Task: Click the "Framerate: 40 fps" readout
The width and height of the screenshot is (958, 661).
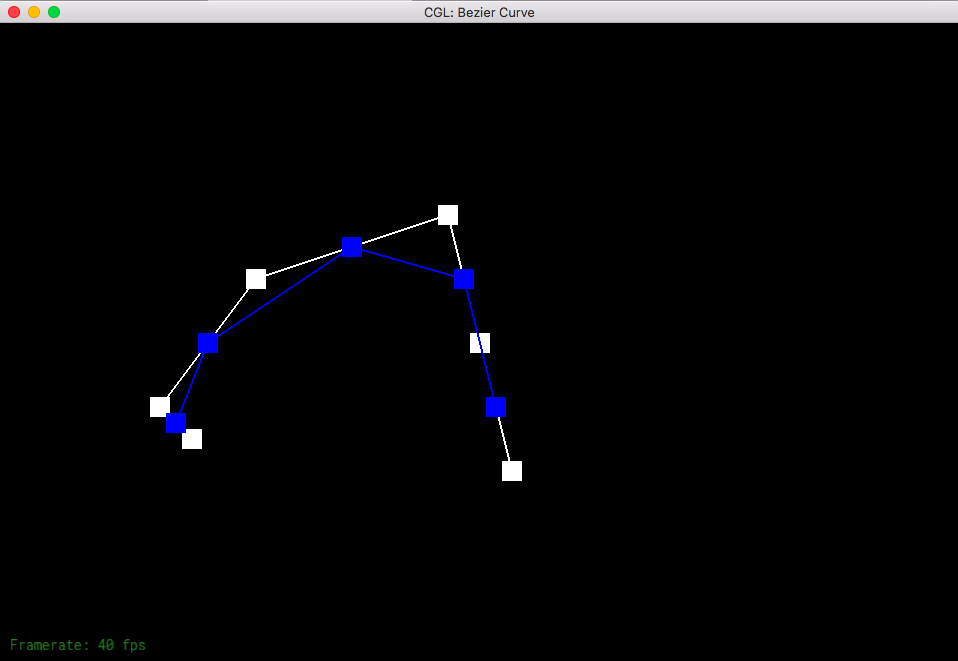Action: click(x=78, y=645)
